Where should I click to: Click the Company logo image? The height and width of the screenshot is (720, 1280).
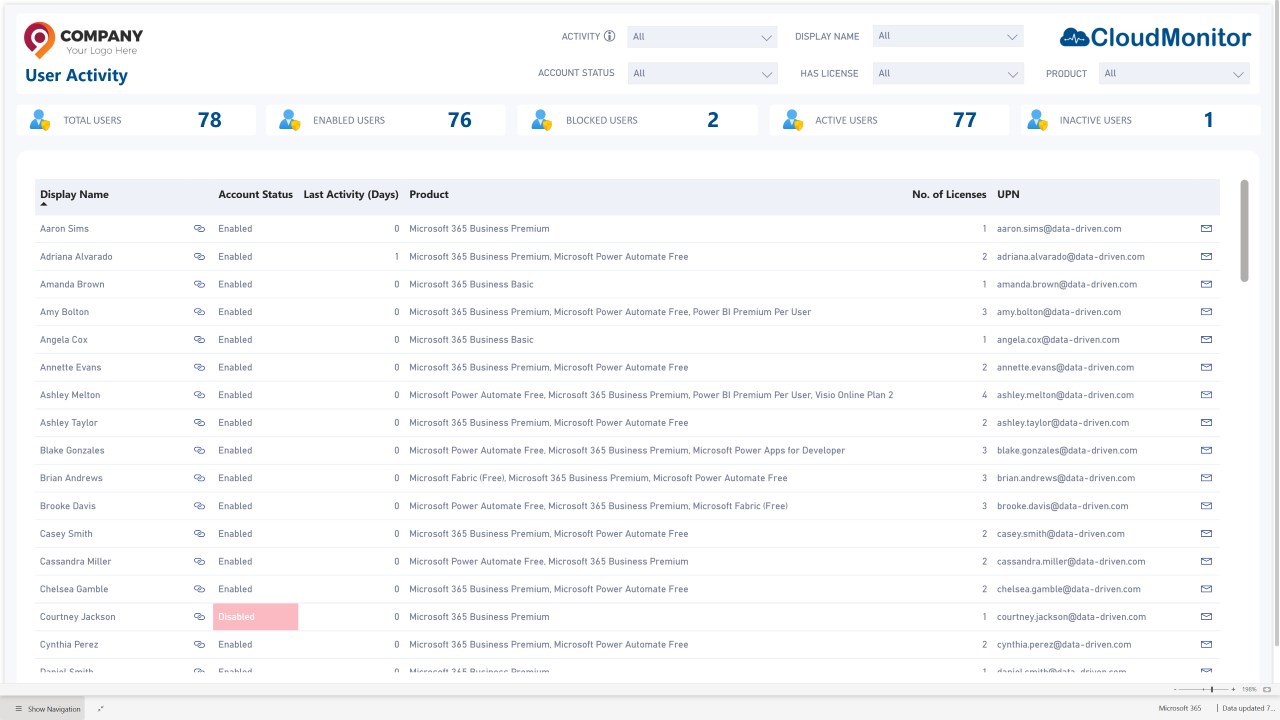coord(83,40)
